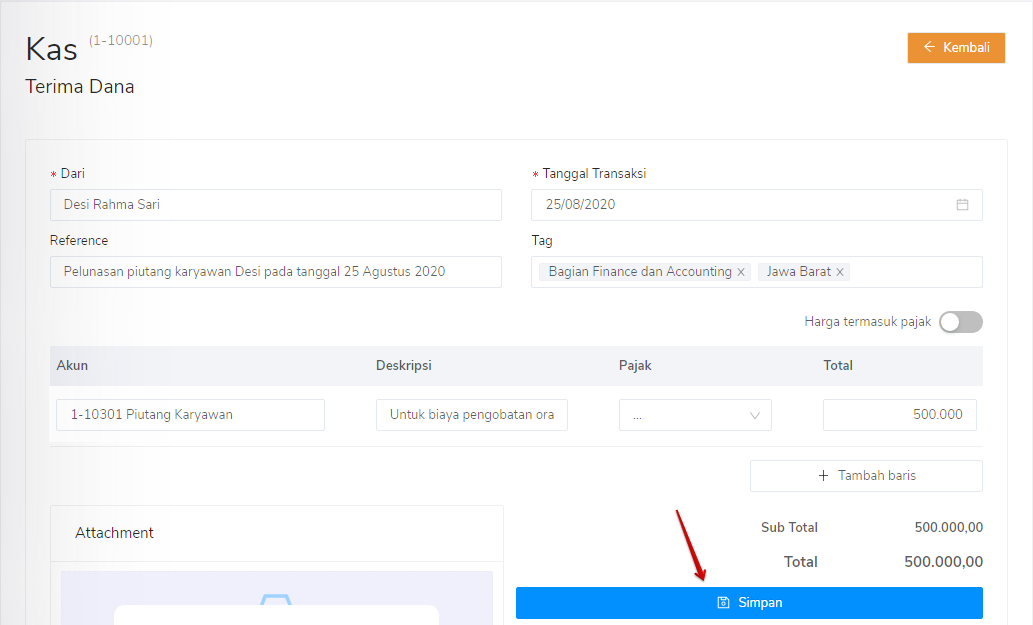
Task: Remove the Jawa Barat tag
Action: [x=840, y=272]
